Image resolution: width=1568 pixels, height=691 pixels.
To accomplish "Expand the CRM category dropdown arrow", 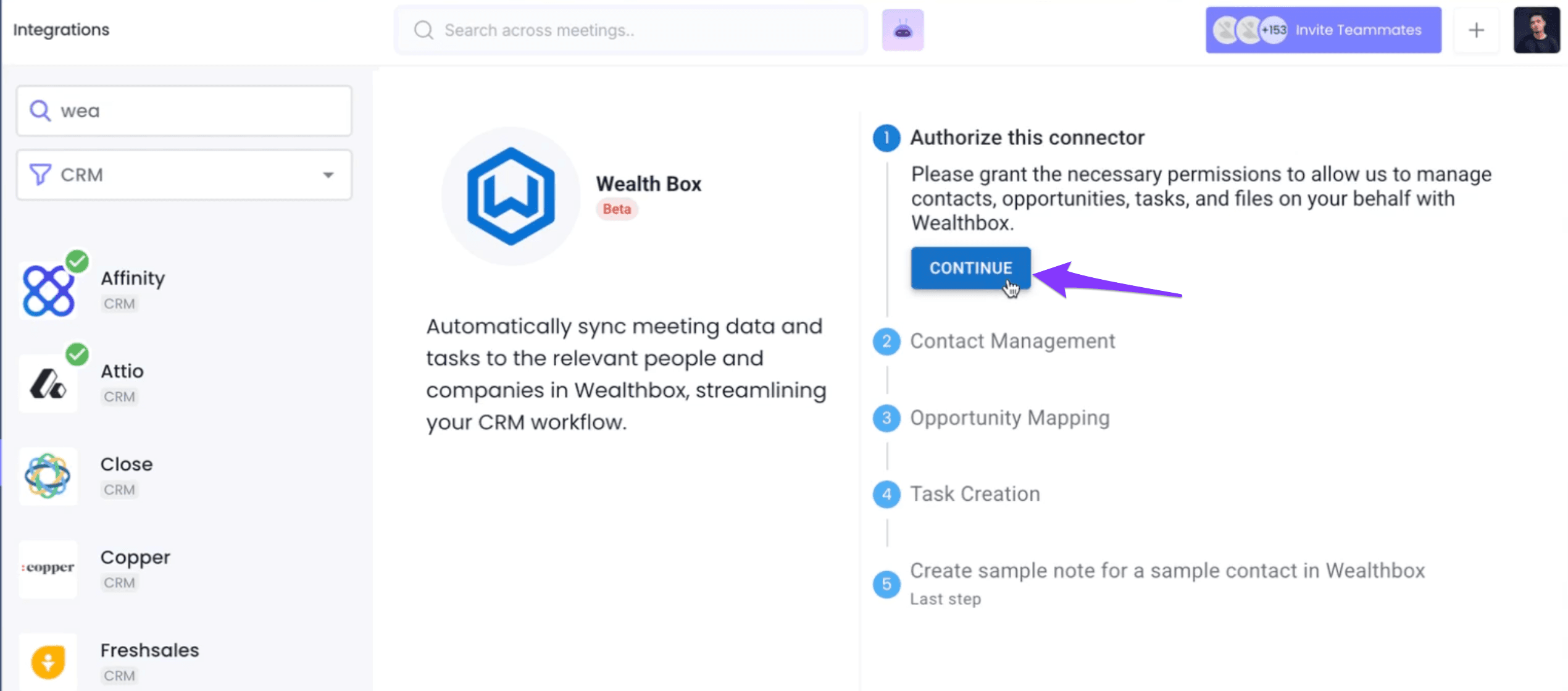I will pyautogui.click(x=328, y=175).
